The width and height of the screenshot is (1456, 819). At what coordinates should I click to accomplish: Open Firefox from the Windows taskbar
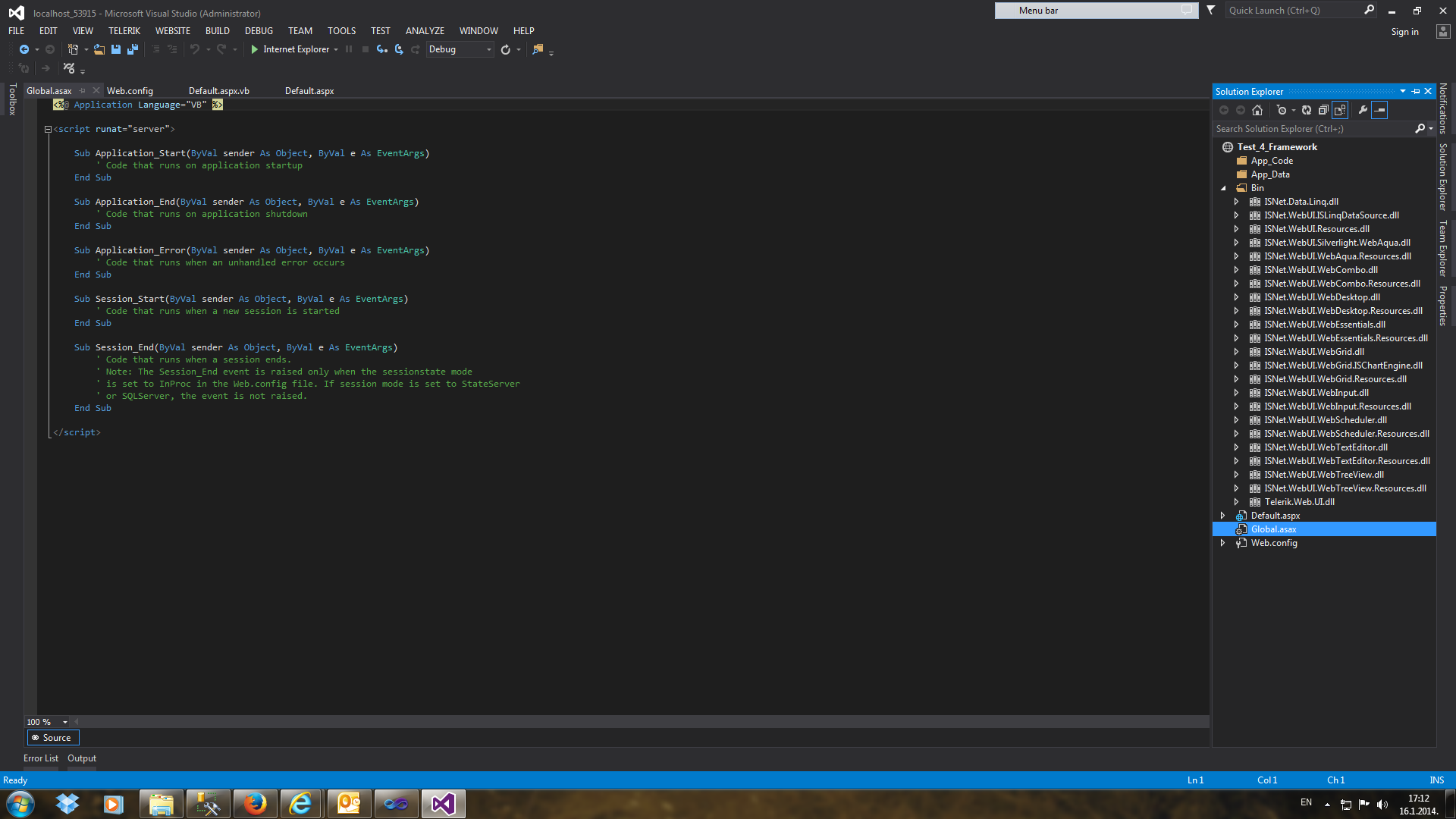(x=255, y=804)
